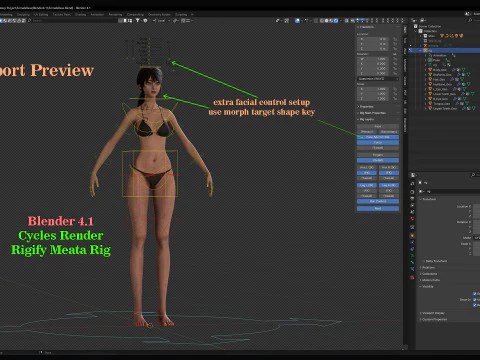This screenshot has width=480, height=360.
Task: Toggle the Leg.L (IK) rig layer
Action: click(x=367, y=185)
